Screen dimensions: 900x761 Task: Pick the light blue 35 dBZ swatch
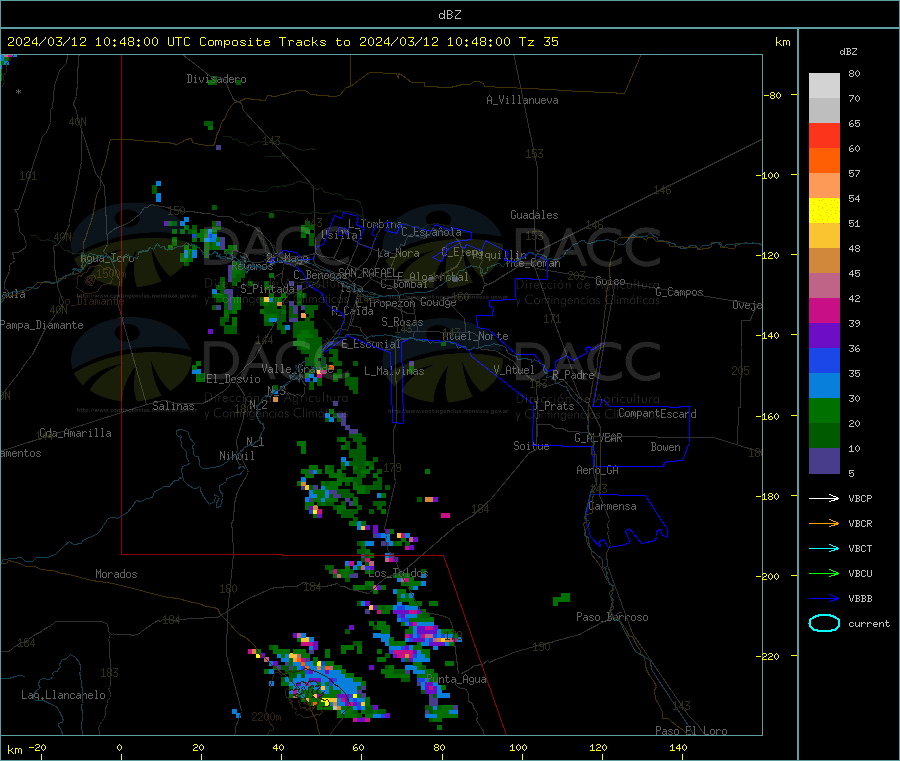click(x=824, y=386)
